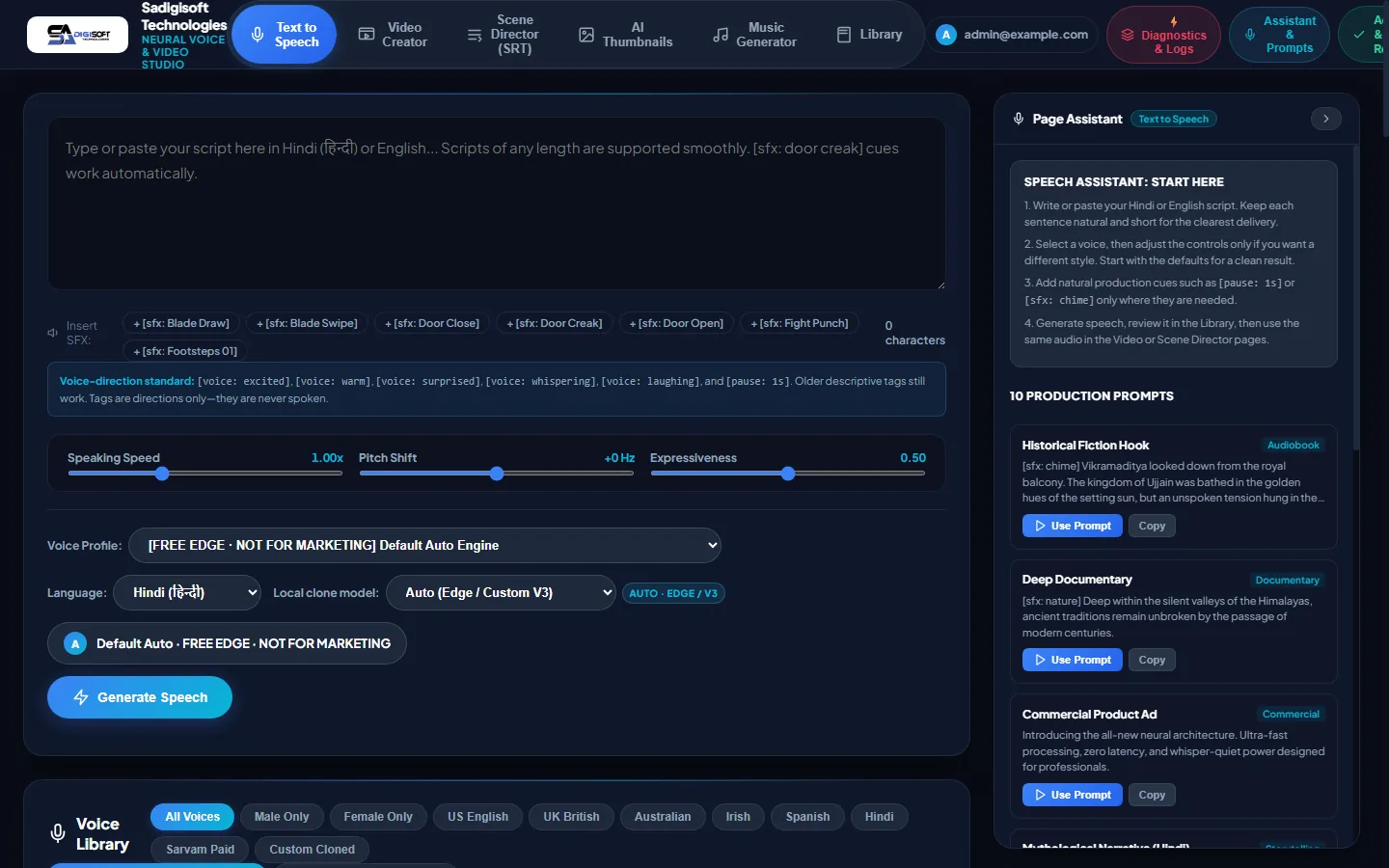This screenshot has height=868, width=1389.
Task: Adjust the Expressiveness slider
Action: tap(788, 474)
